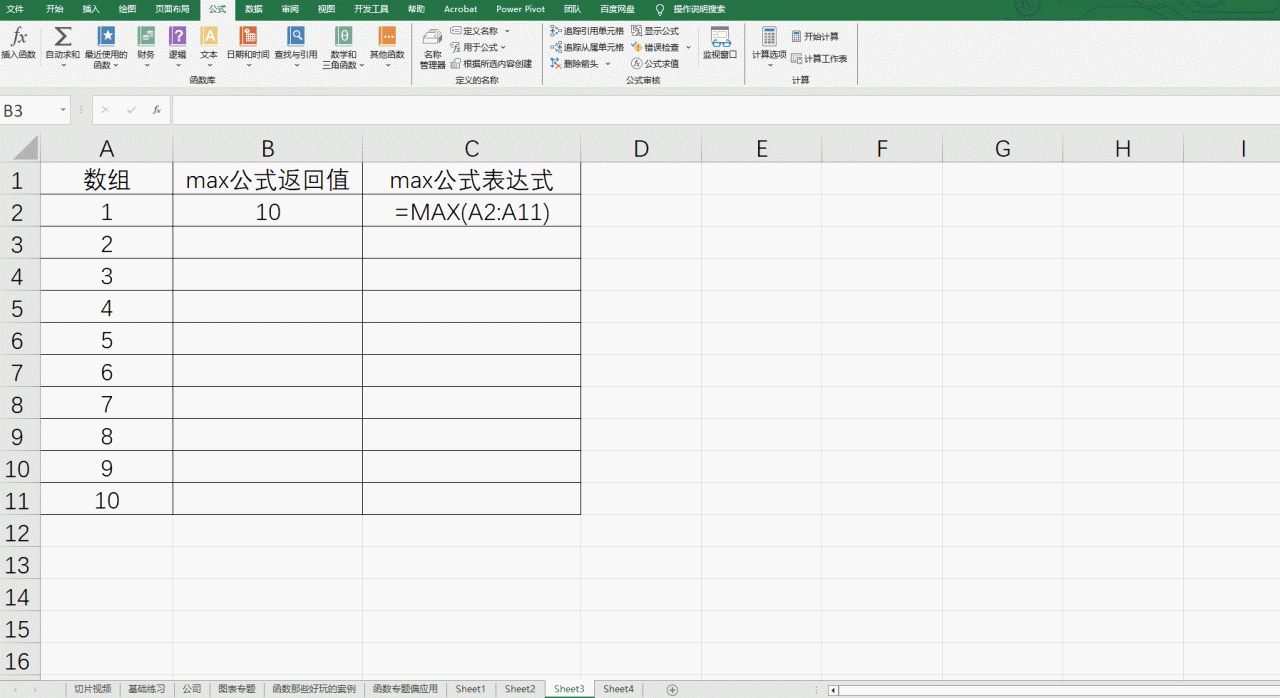Switch to the 插入 ribbon tab

coord(91,9)
